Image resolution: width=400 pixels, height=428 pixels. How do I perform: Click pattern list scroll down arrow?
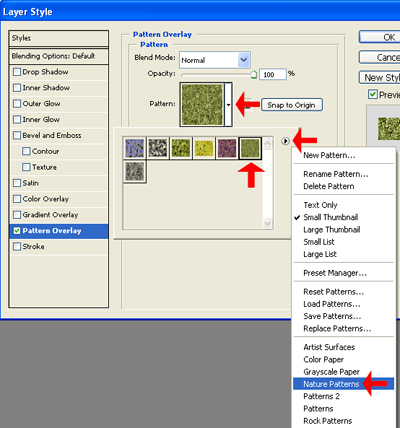click(x=267, y=223)
